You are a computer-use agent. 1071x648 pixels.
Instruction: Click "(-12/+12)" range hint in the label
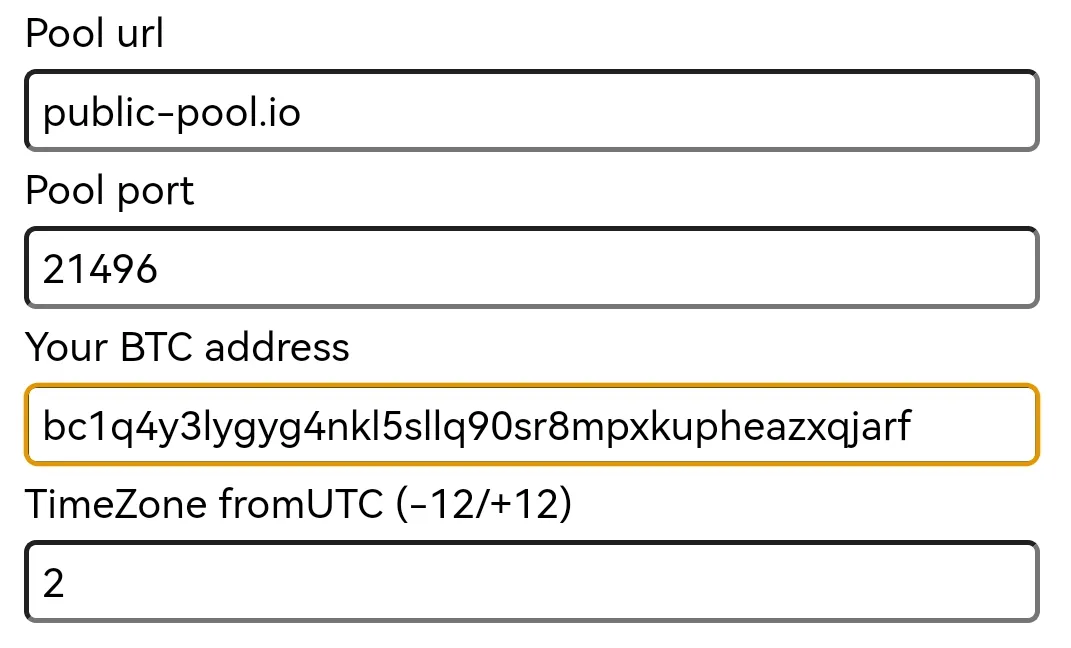pyautogui.click(x=483, y=504)
